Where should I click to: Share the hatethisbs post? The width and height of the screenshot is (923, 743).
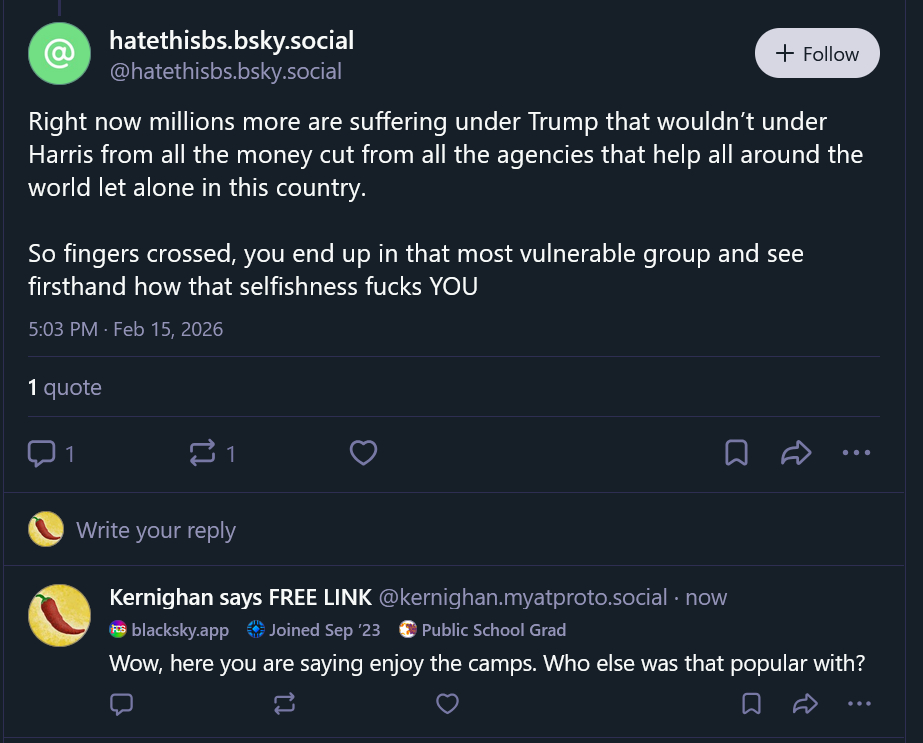click(x=795, y=454)
